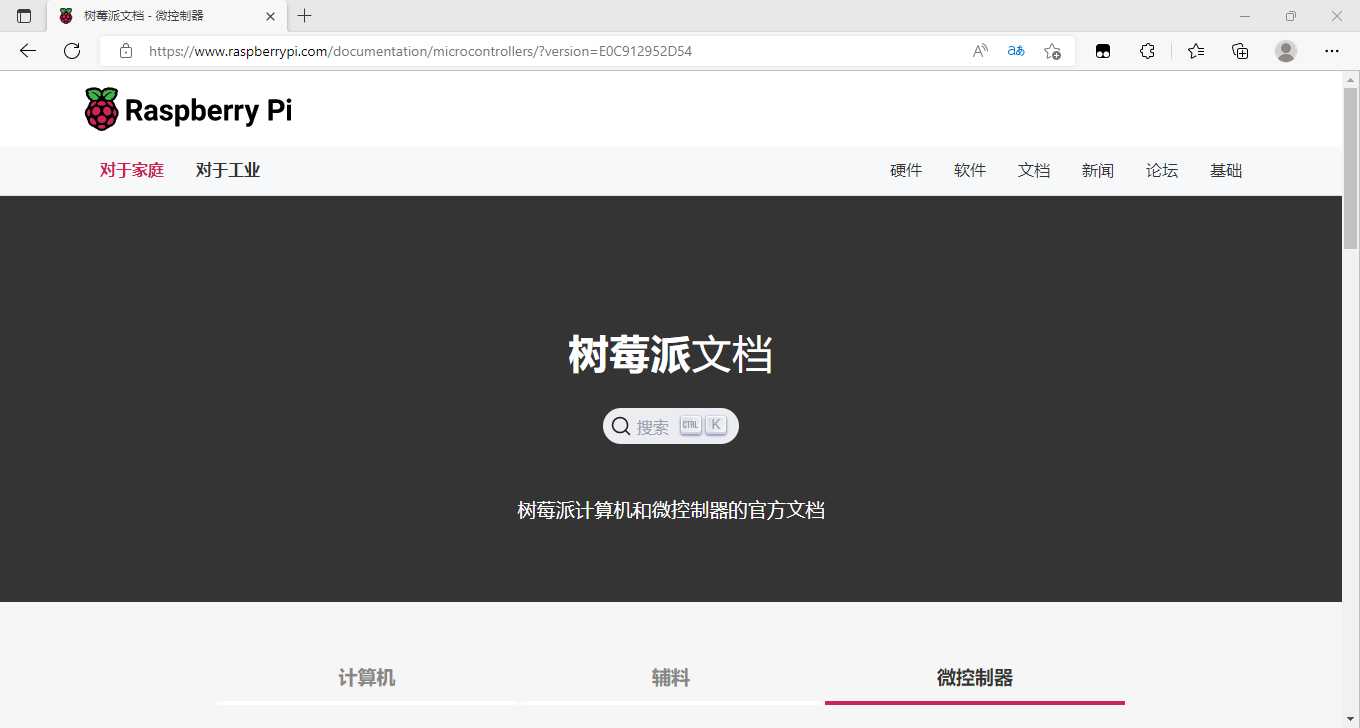Add this page to favorites with the star-plus icon
Screen dimensions: 1360x728
pos(1052,51)
